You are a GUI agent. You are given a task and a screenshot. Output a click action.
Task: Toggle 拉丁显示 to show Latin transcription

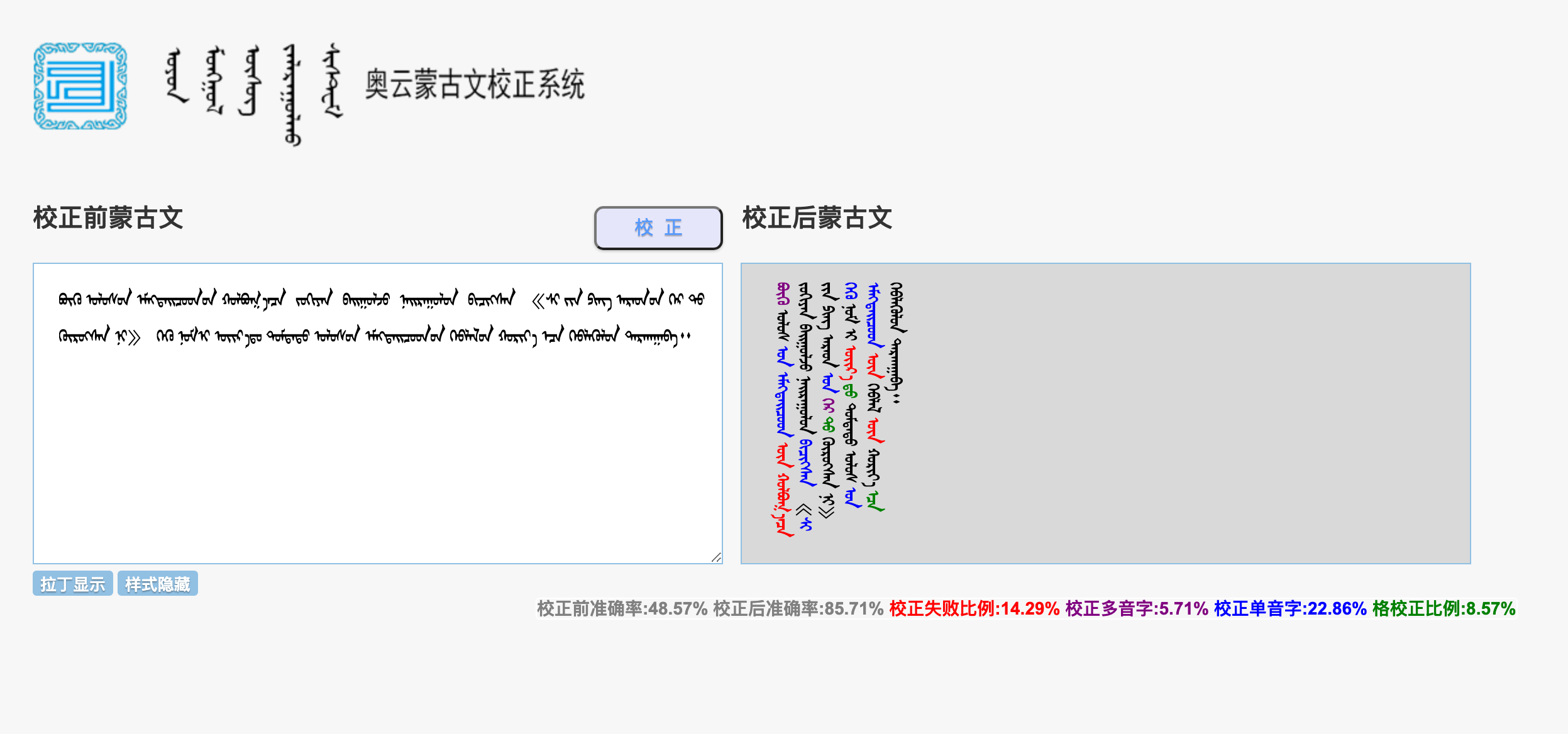pos(72,583)
